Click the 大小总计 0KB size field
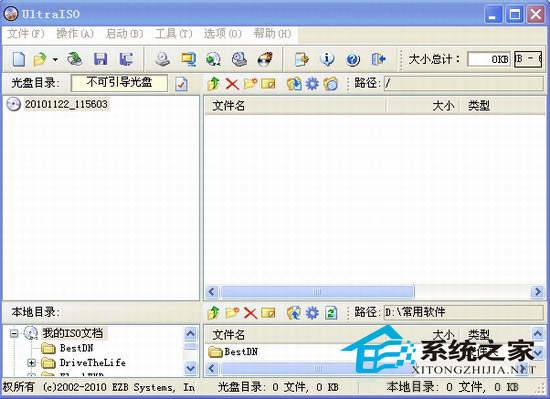The height and width of the screenshot is (399, 550). click(x=489, y=59)
